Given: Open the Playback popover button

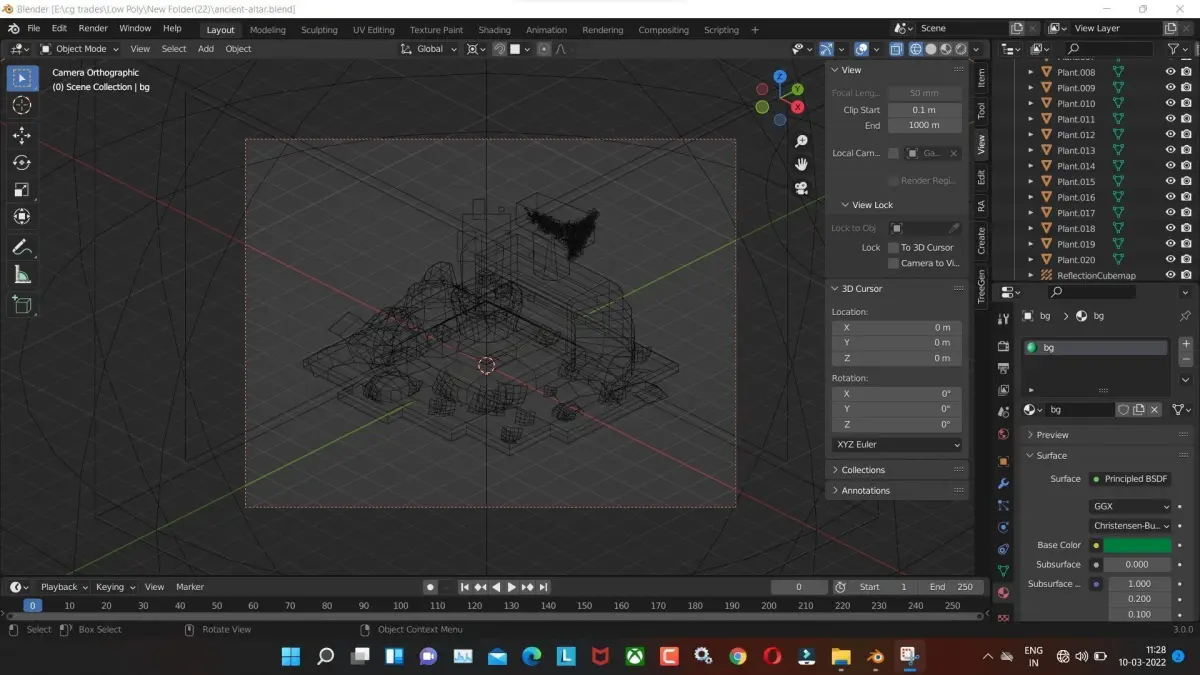Looking at the screenshot, I should 65,587.
